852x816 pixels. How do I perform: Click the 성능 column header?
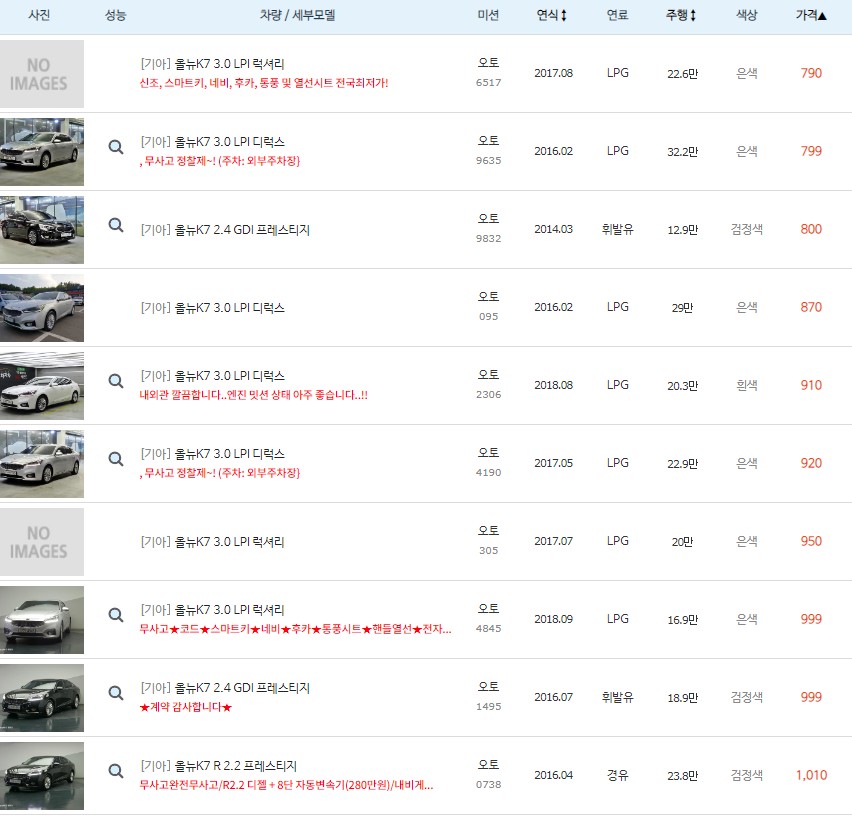pyautogui.click(x=115, y=15)
